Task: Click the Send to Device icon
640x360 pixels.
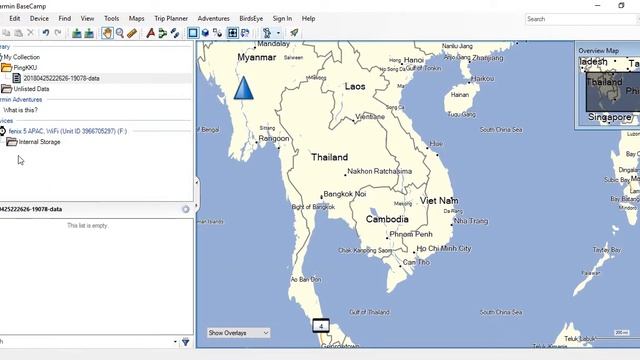Action: [x=76, y=33]
